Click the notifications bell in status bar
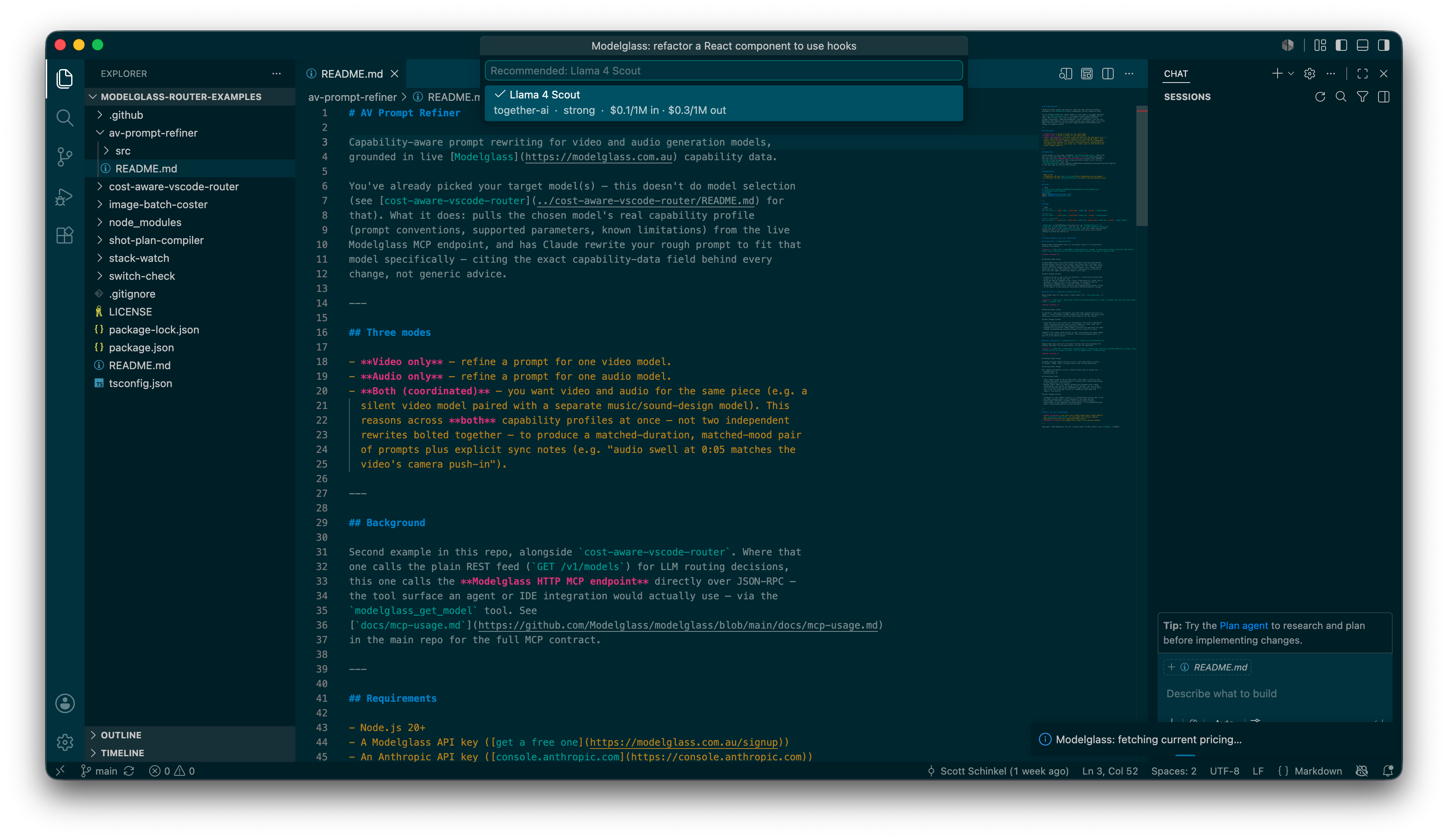The width and height of the screenshot is (1448, 840). [1388, 771]
